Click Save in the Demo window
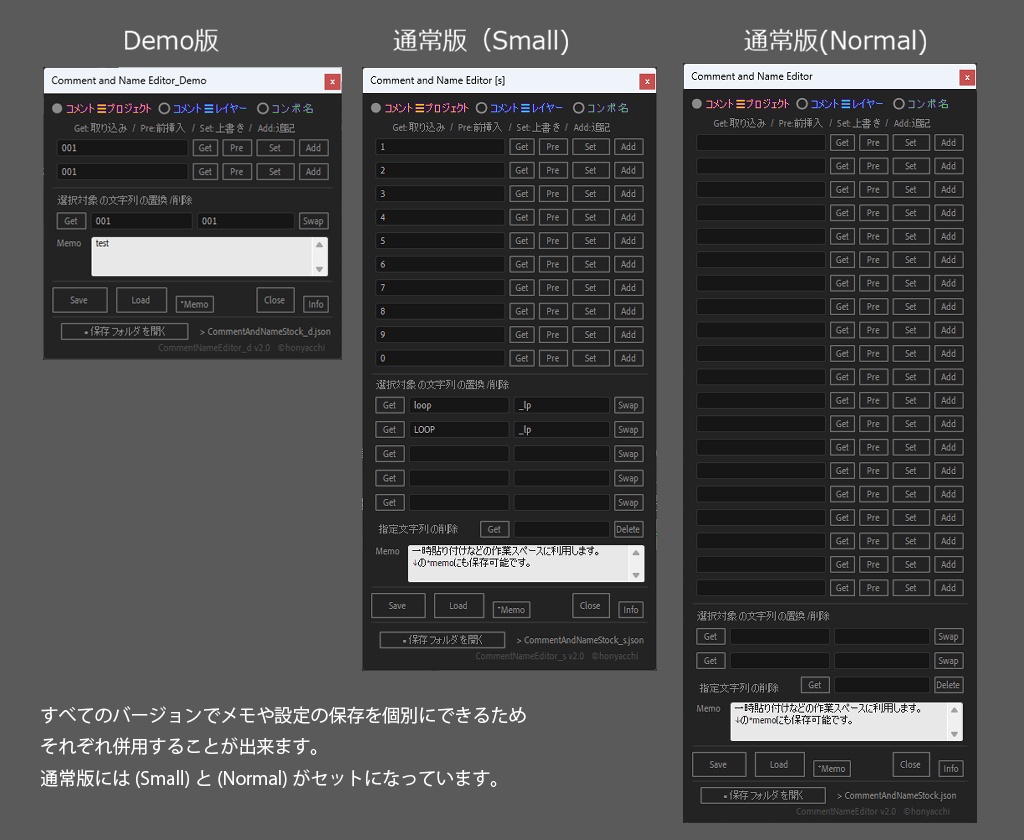 pyautogui.click(x=80, y=300)
